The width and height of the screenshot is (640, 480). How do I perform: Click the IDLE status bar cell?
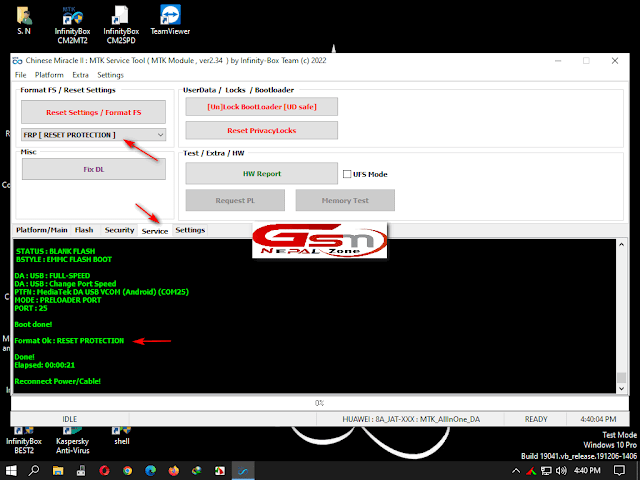[x=70, y=419]
